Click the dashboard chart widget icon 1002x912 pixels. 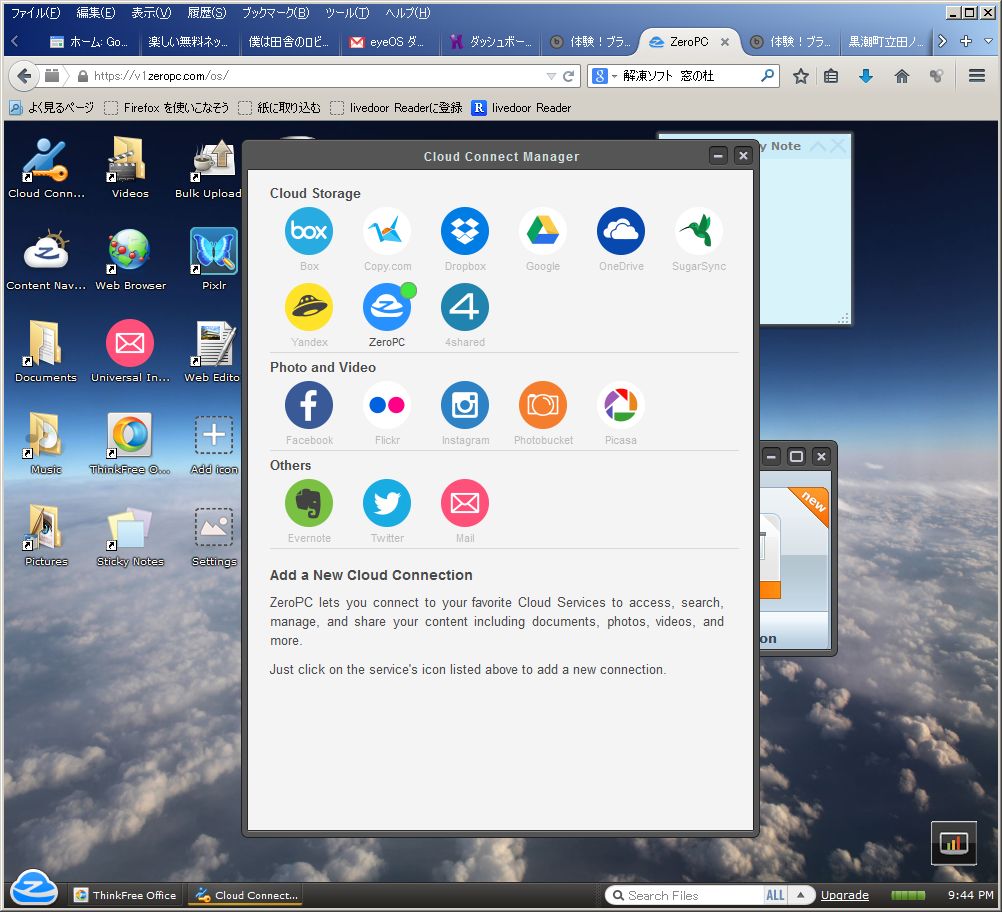[x=953, y=842]
